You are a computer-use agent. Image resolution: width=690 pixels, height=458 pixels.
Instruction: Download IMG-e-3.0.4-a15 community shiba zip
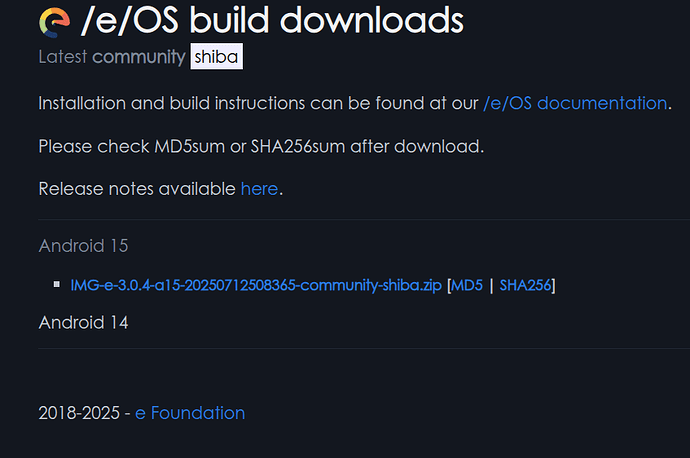point(256,286)
